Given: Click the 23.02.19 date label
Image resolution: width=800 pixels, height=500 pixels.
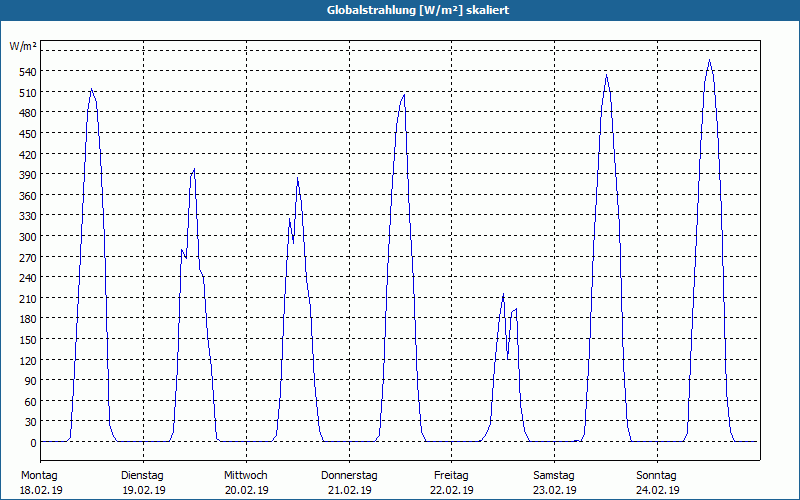Looking at the screenshot, I should point(555,490).
